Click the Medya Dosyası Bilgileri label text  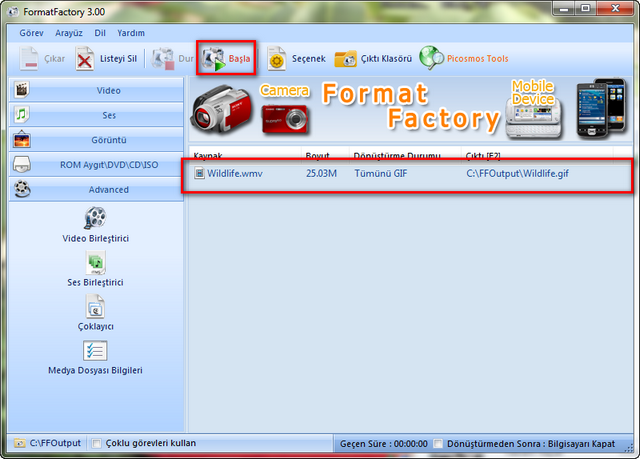(x=96, y=370)
